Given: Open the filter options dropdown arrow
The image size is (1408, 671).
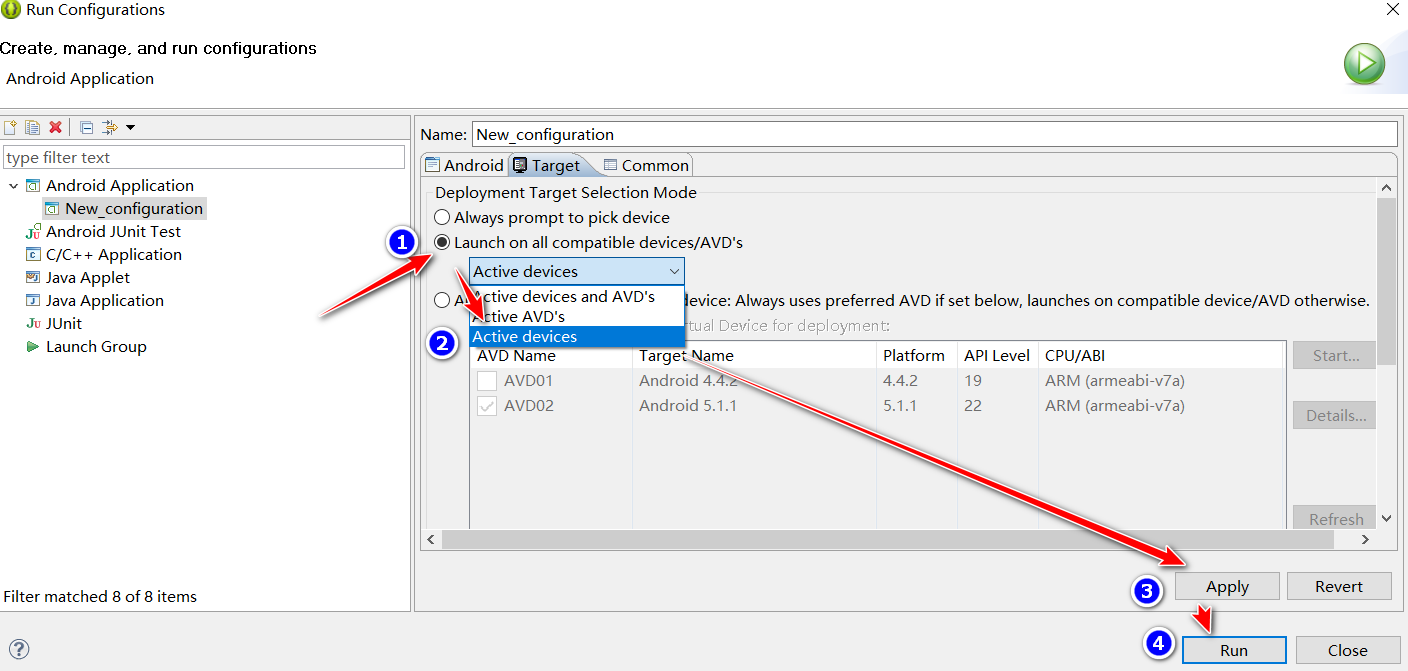Looking at the screenshot, I should click(130, 128).
